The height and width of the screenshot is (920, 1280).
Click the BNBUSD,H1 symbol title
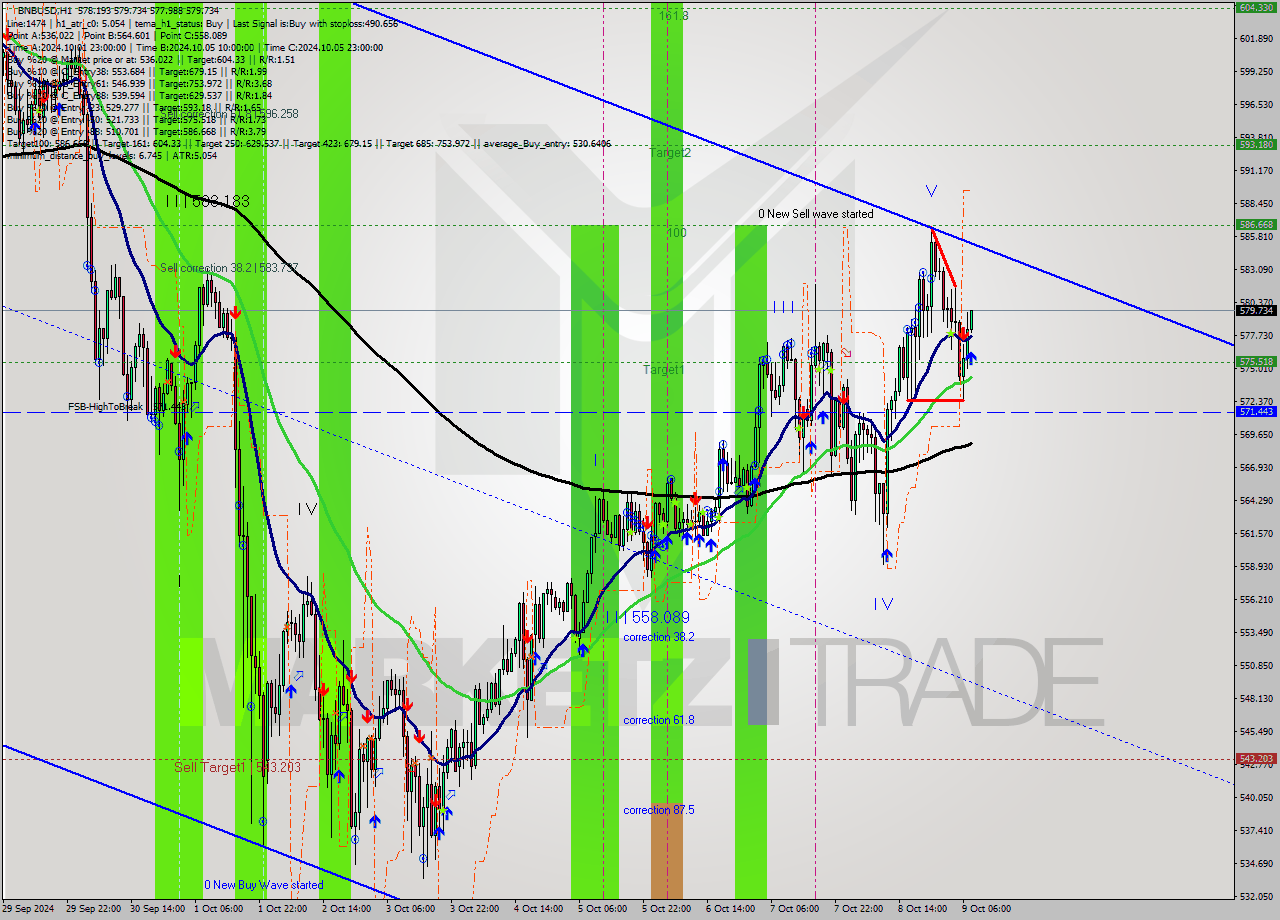point(46,10)
